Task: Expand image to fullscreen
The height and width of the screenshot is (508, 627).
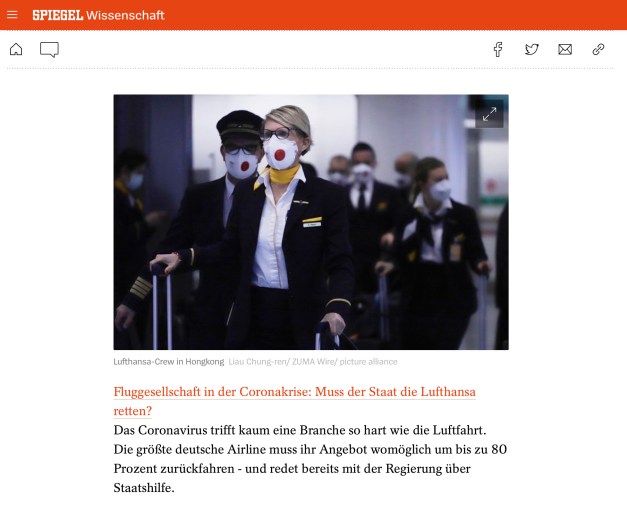Action: click(x=489, y=114)
